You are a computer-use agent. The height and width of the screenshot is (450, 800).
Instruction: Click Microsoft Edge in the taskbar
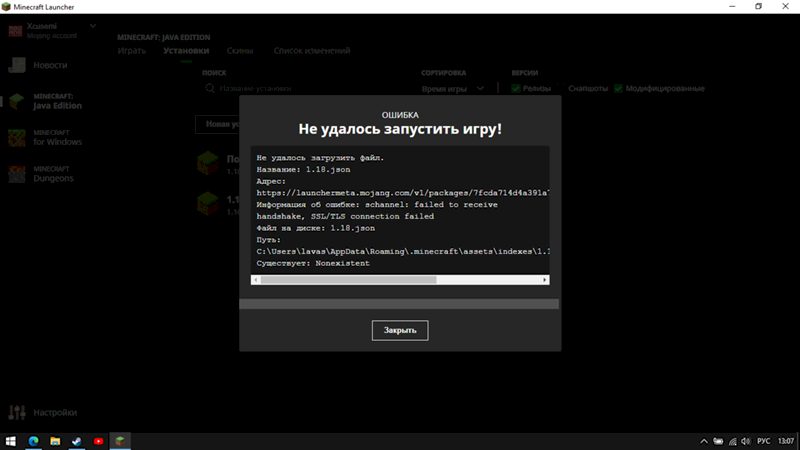coord(33,440)
